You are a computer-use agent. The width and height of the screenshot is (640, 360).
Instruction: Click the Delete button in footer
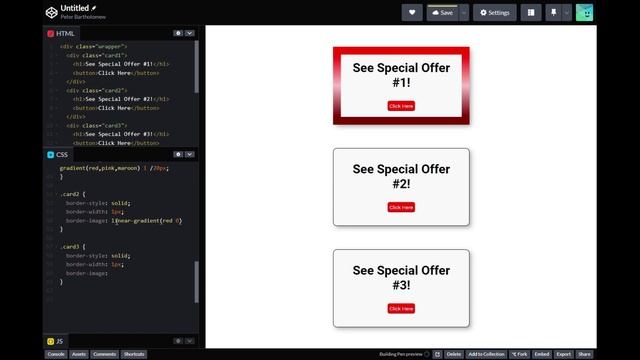pos(453,354)
